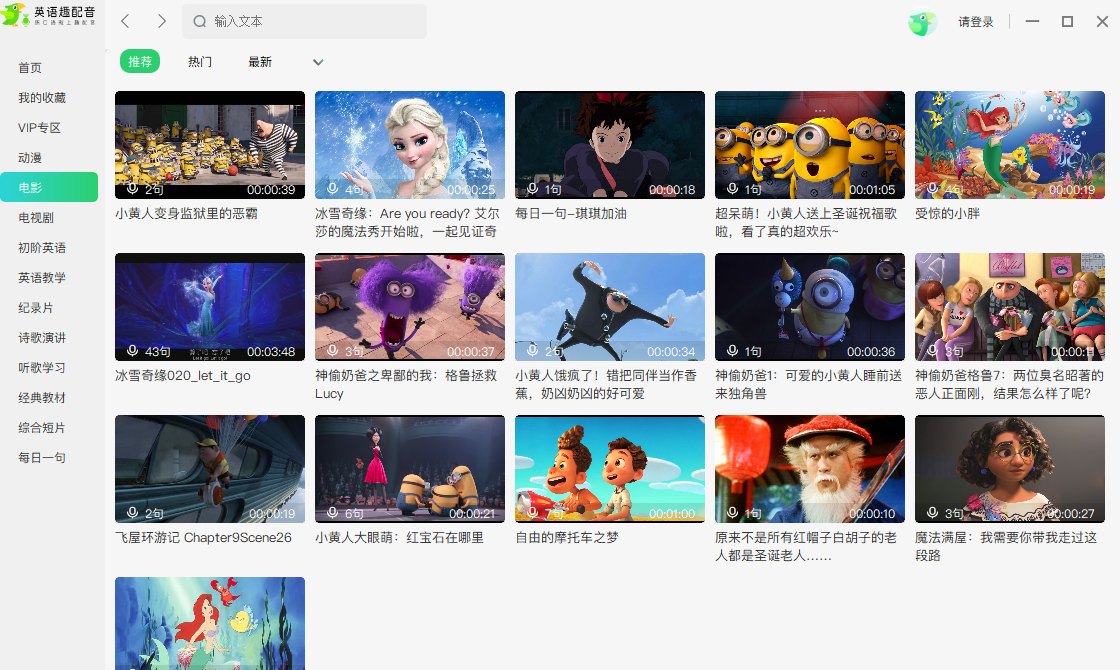Viewport: 1120px width, 670px height.
Task: Open the 飞屋环游记 Chapter9Scene26 thumbnail
Action: click(x=209, y=469)
